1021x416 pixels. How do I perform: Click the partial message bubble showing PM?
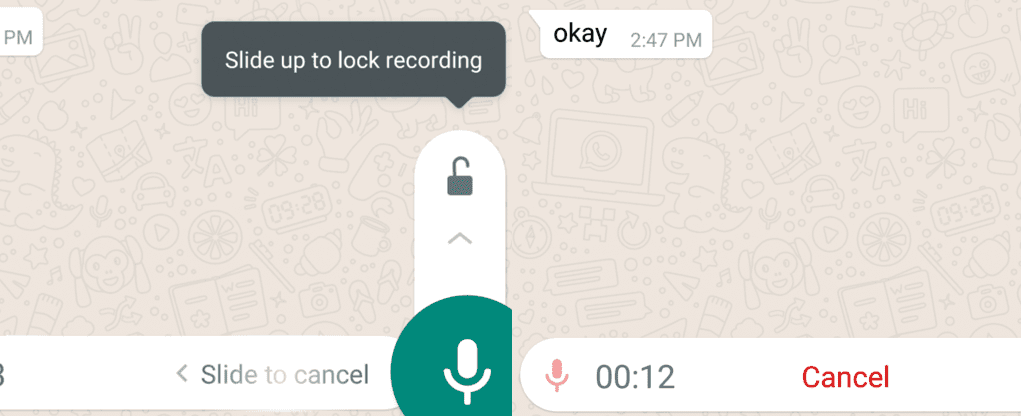[x=20, y=31]
